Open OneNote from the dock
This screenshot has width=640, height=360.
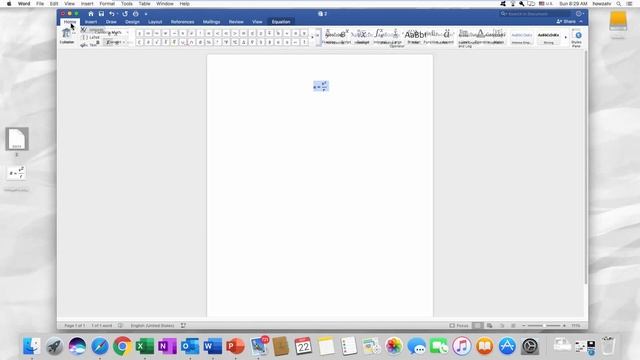pyautogui.click(x=167, y=346)
